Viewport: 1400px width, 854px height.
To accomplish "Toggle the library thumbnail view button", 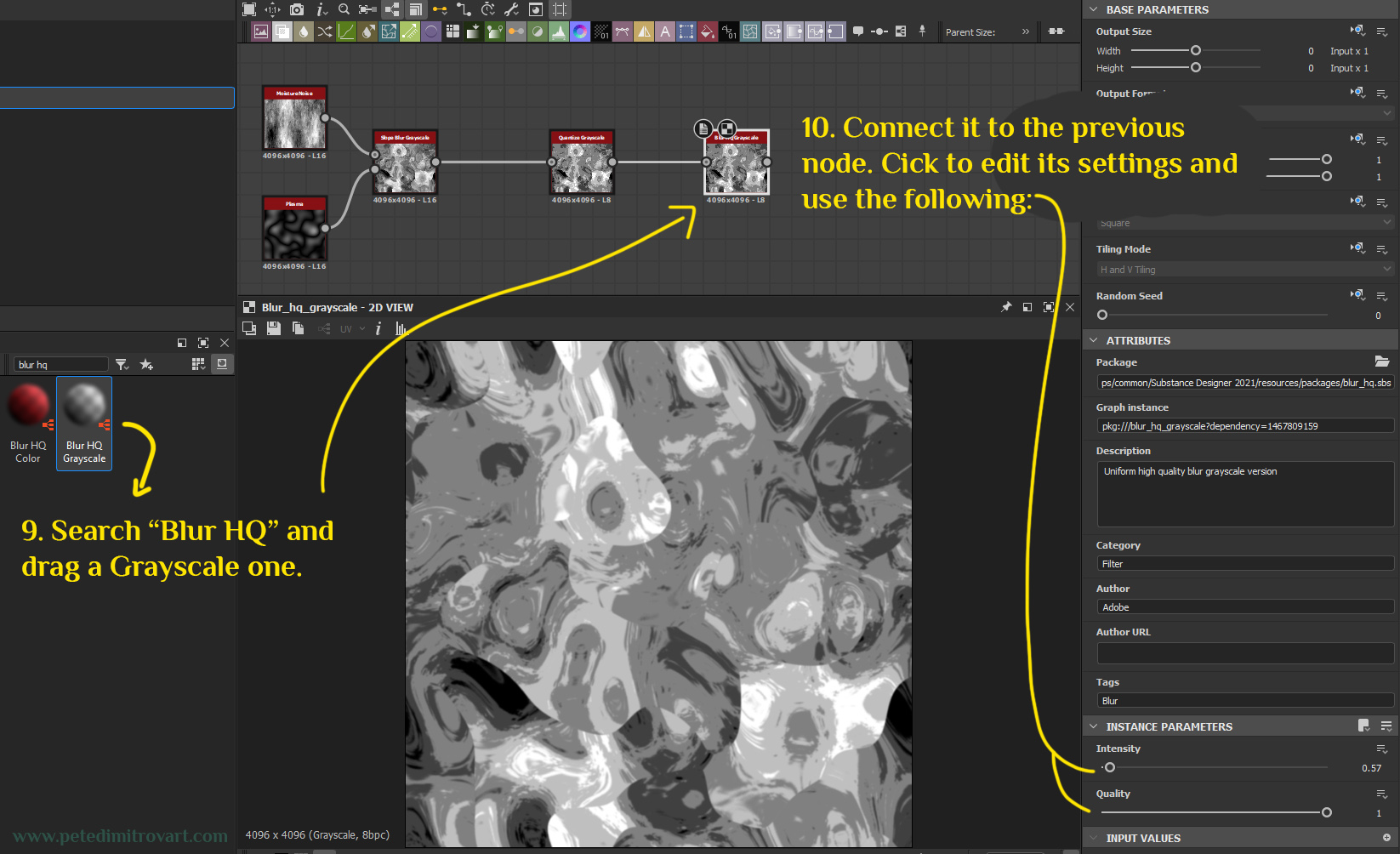I will [222, 364].
